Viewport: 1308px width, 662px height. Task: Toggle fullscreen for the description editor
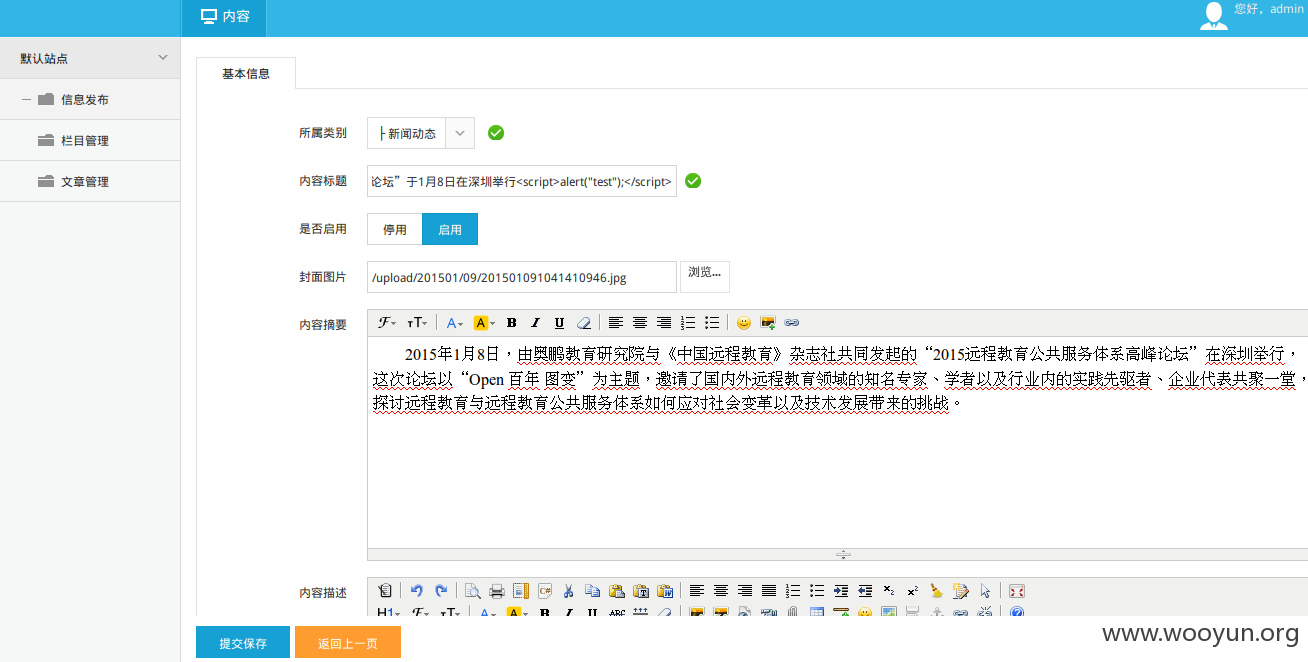1017,591
